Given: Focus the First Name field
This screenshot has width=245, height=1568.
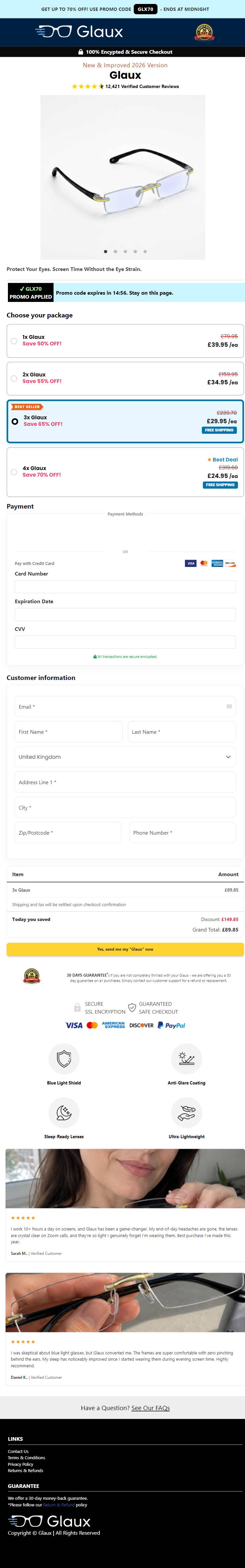Looking at the screenshot, I should click(68, 732).
